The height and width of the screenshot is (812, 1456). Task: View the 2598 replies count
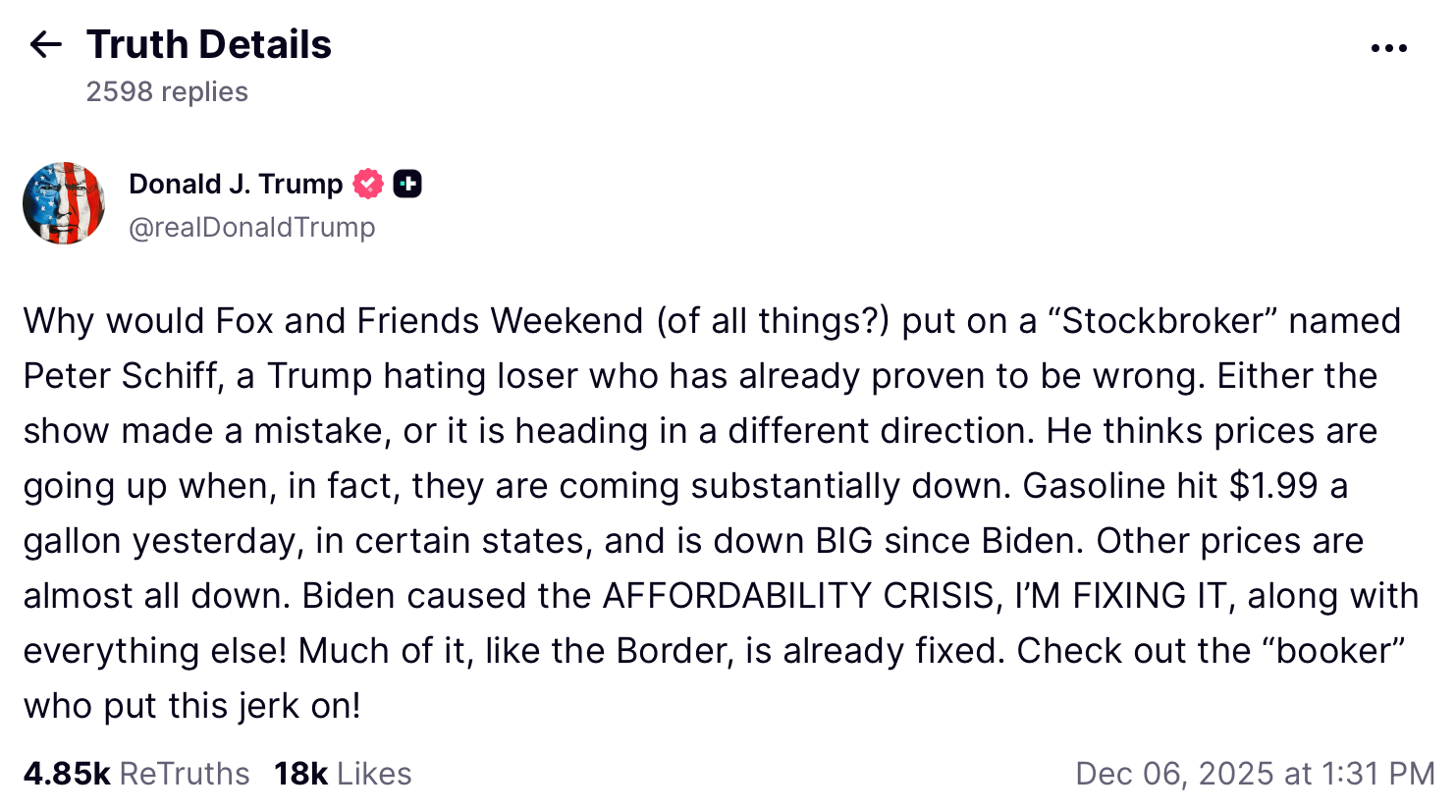(167, 91)
